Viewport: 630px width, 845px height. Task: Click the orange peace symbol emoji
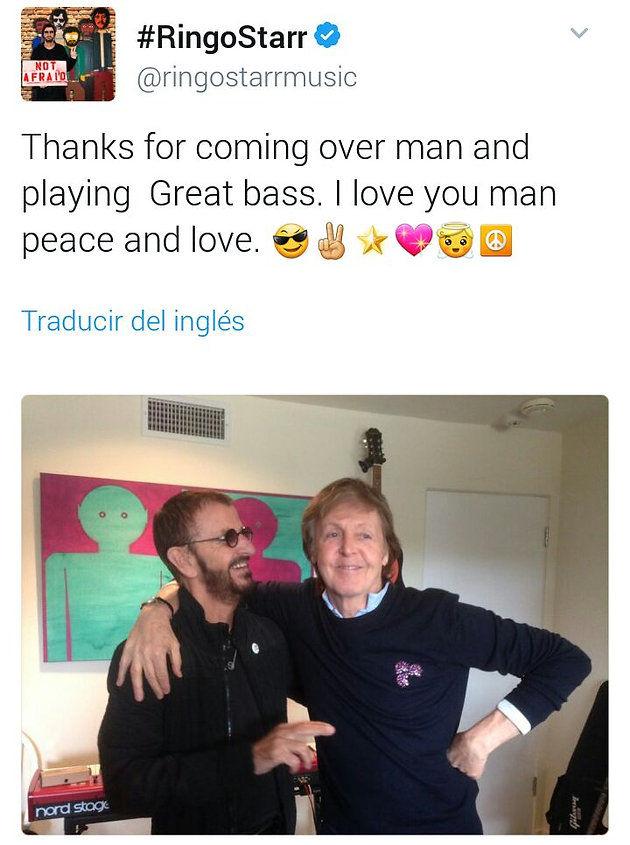496,241
